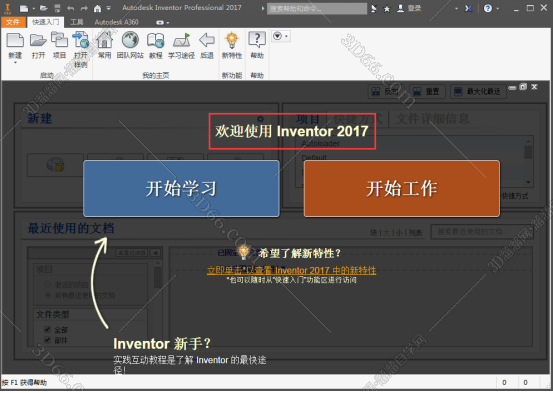Click the 常用 house ribbon icon
The image size is (553, 393).
105,45
